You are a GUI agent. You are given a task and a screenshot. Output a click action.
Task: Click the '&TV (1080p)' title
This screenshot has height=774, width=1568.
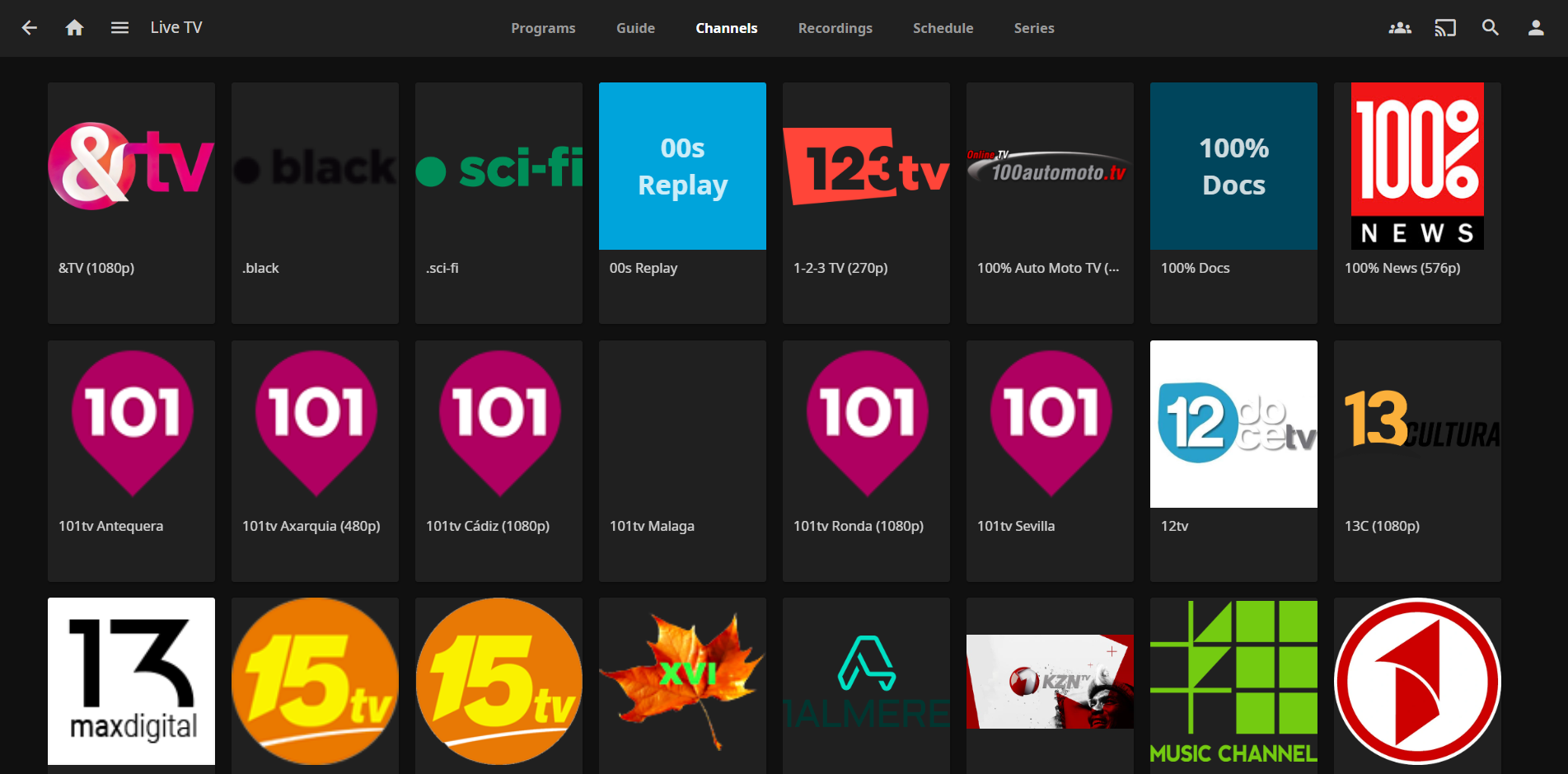pos(96,268)
